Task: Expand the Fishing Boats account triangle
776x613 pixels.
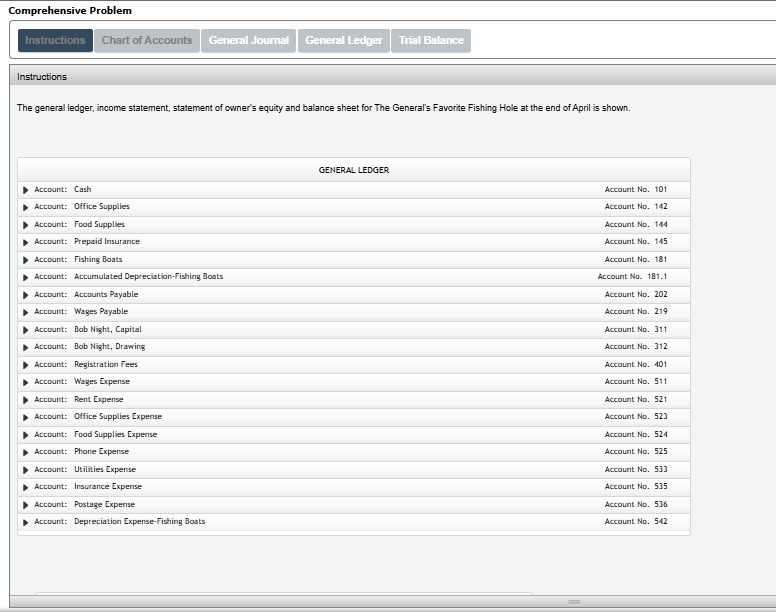Action: [x=26, y=260]
